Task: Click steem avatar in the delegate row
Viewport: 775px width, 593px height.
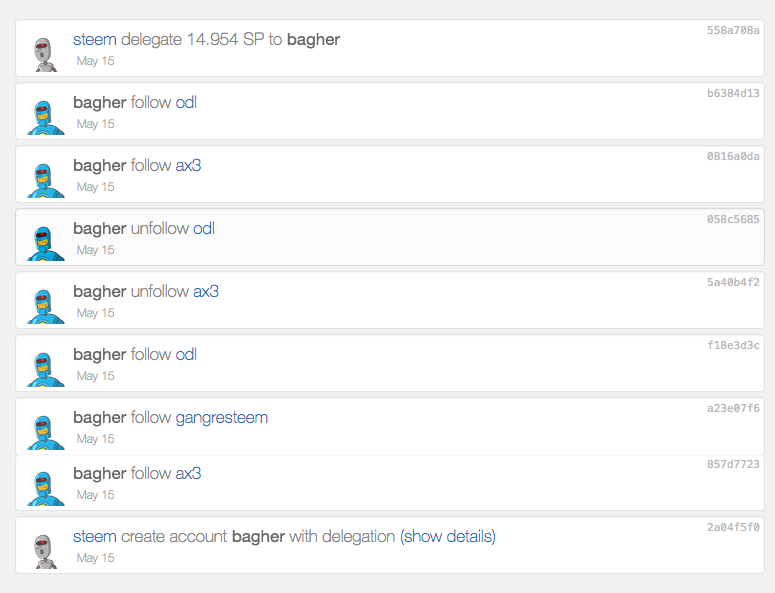Action: (43, 52)
